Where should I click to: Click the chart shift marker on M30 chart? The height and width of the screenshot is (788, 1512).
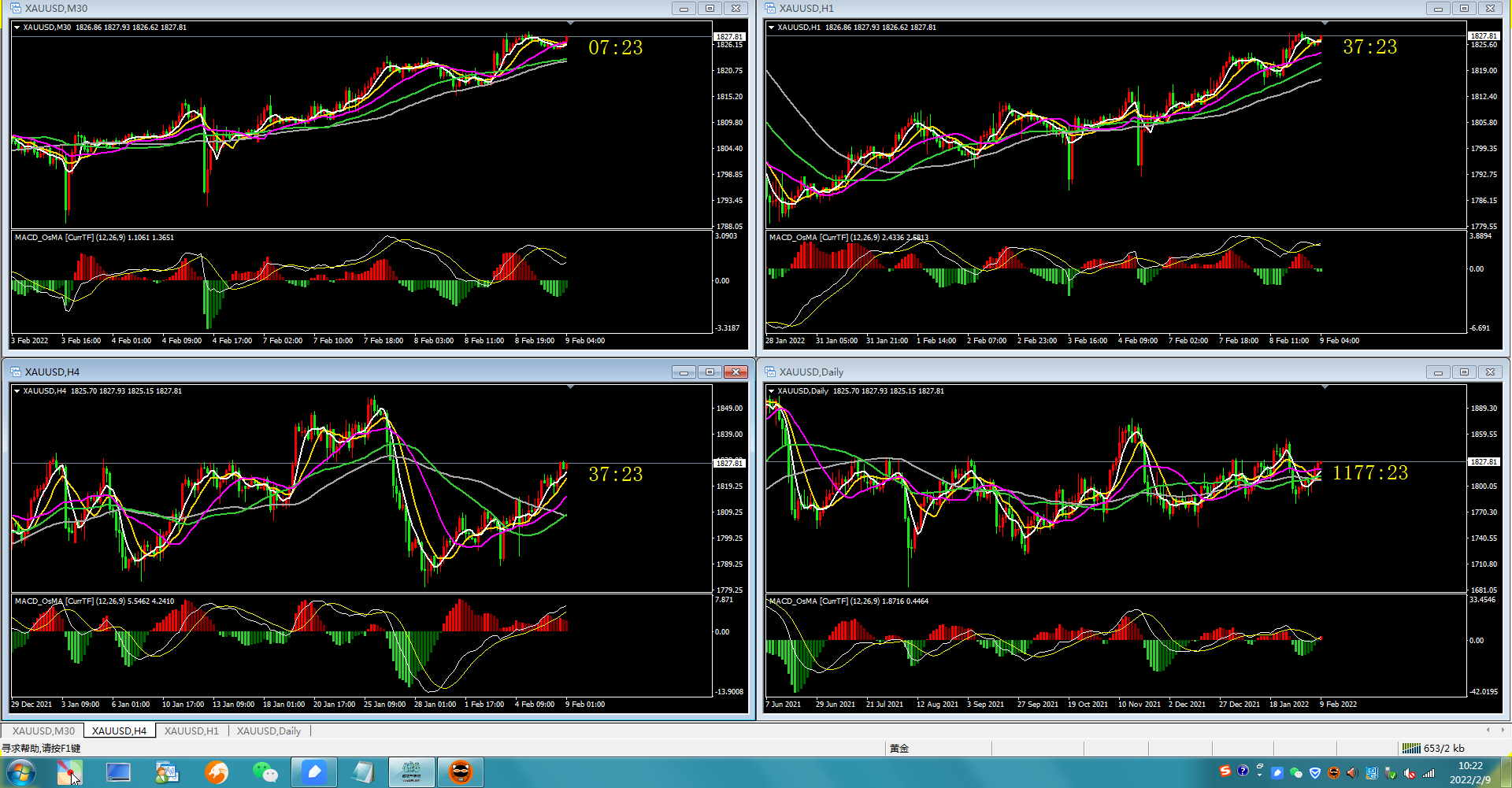[x=570, y=24]
